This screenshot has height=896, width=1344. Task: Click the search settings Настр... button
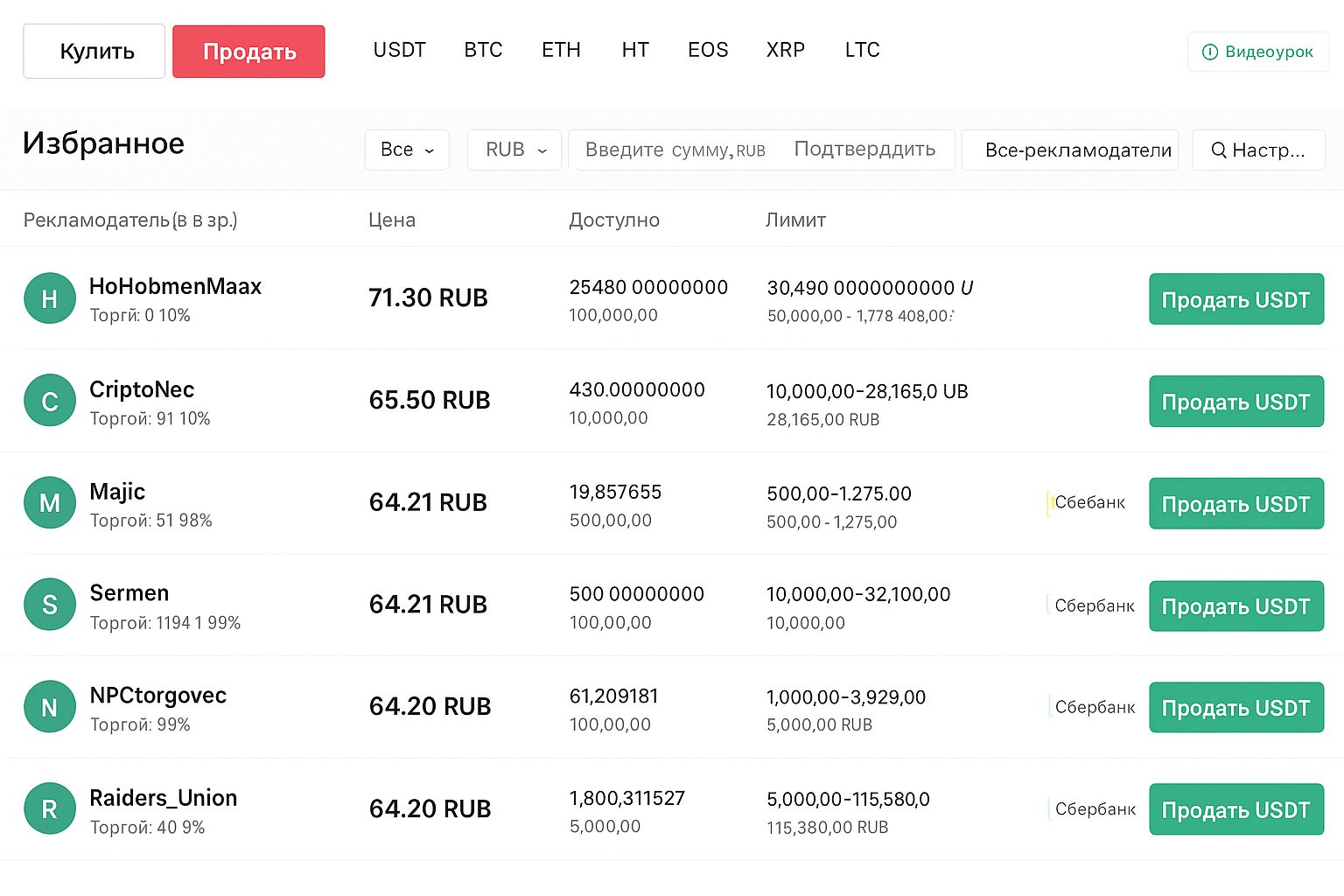point(1257,150)
